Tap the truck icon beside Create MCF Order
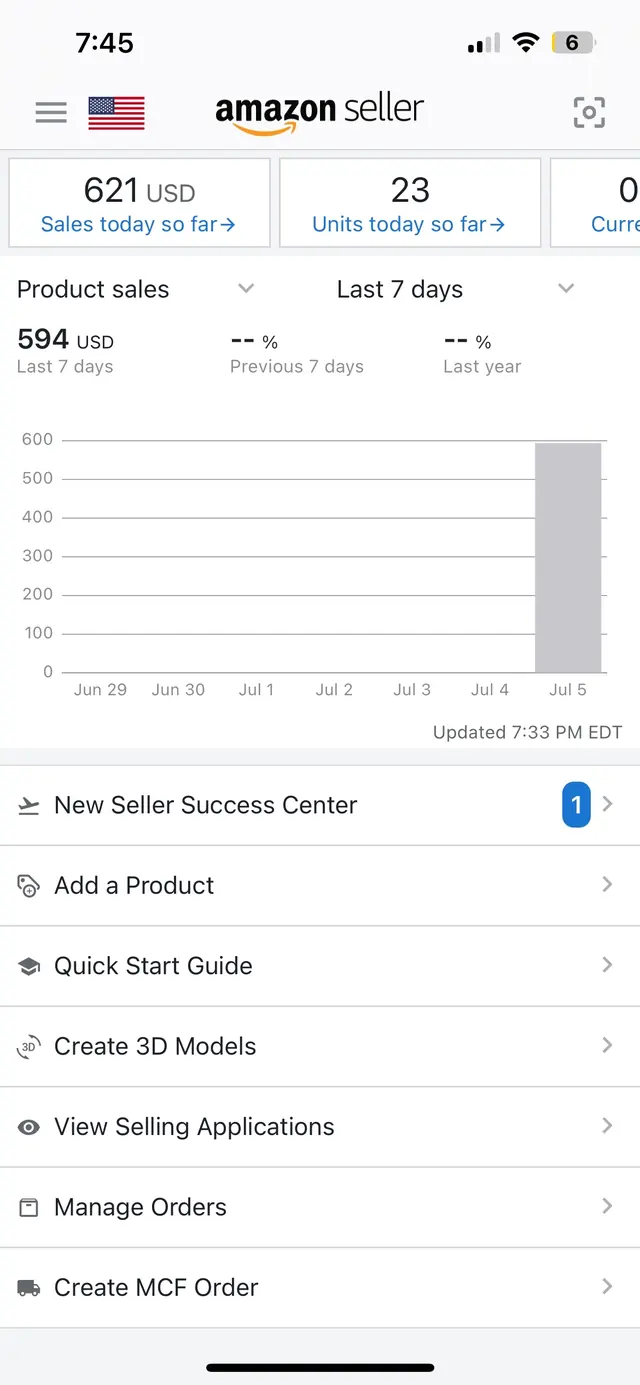 point(29,1288)
